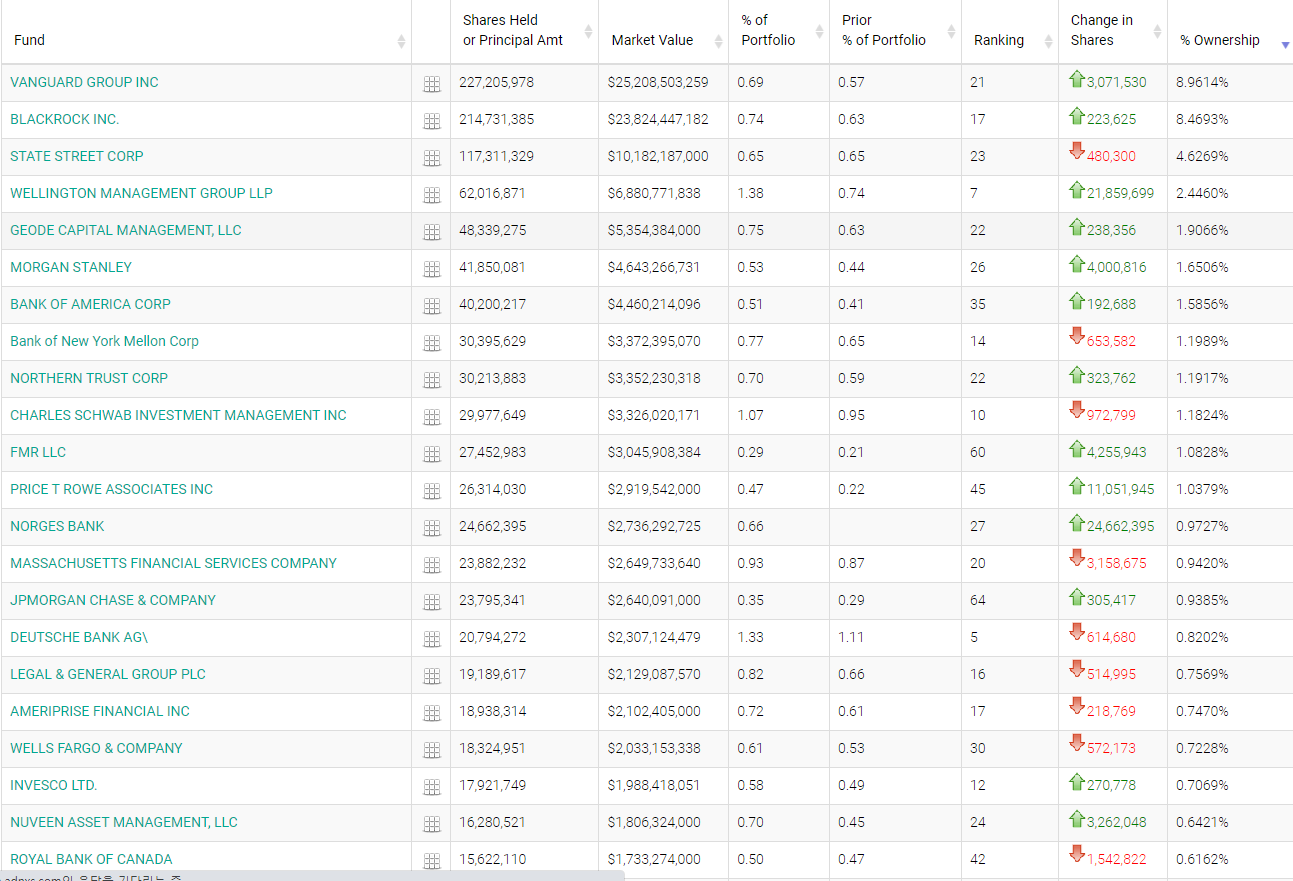This screenshot has width=1293, height=881.
Task: Open ROYAL BANK OF CANADA link
Action: [91, 859]
